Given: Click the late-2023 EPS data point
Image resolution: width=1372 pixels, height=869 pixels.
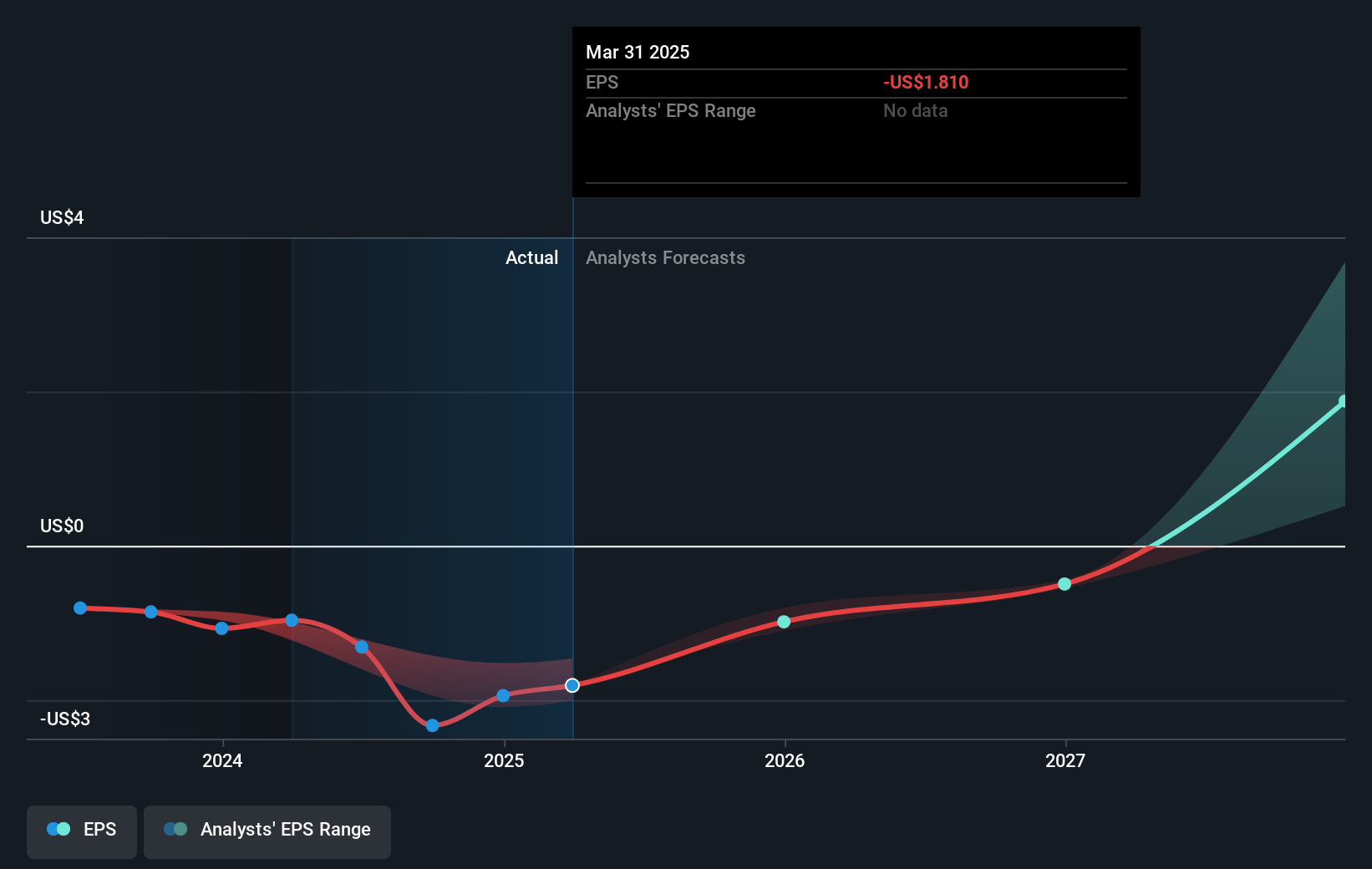Looking at the screenshot, I should (x=151, y=612).
